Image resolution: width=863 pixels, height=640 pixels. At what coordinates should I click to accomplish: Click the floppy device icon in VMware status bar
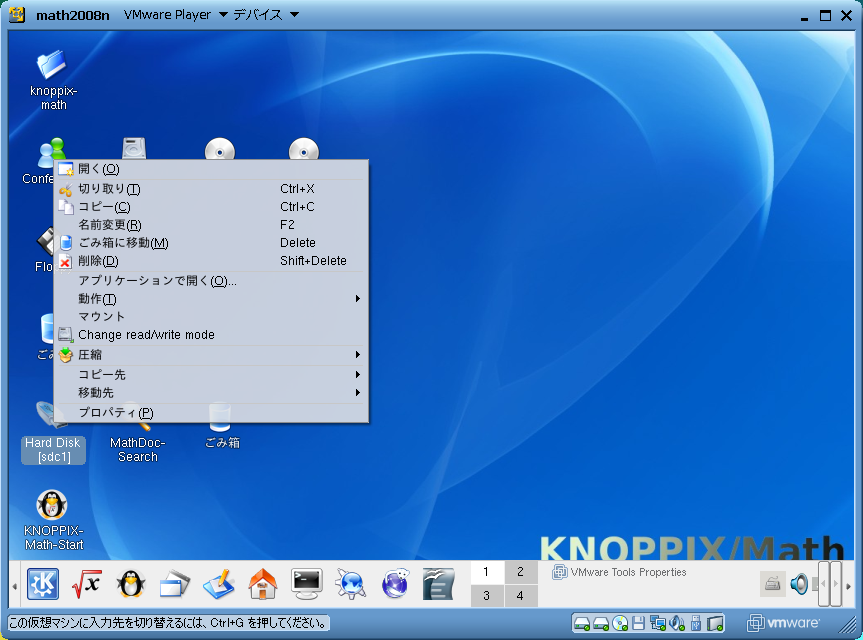tap(638, 623)
